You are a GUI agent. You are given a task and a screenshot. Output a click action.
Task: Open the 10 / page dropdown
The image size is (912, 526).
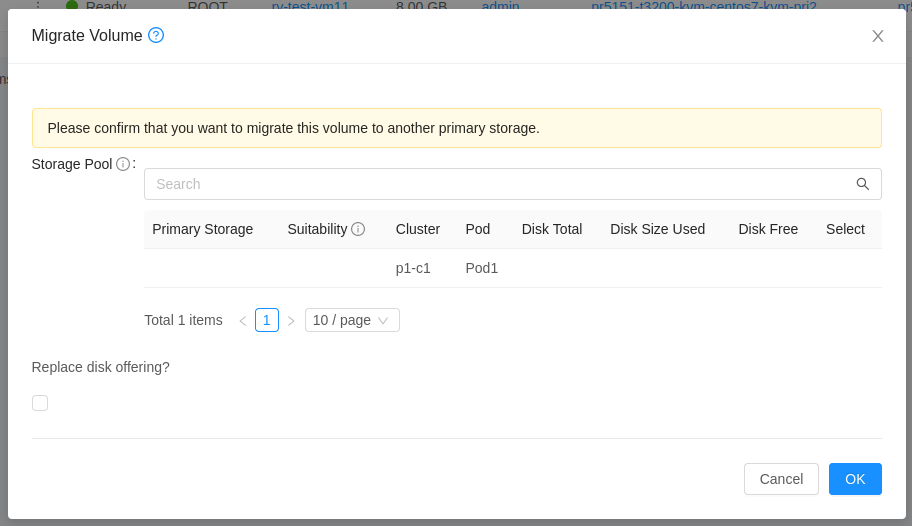coord(352,320)
